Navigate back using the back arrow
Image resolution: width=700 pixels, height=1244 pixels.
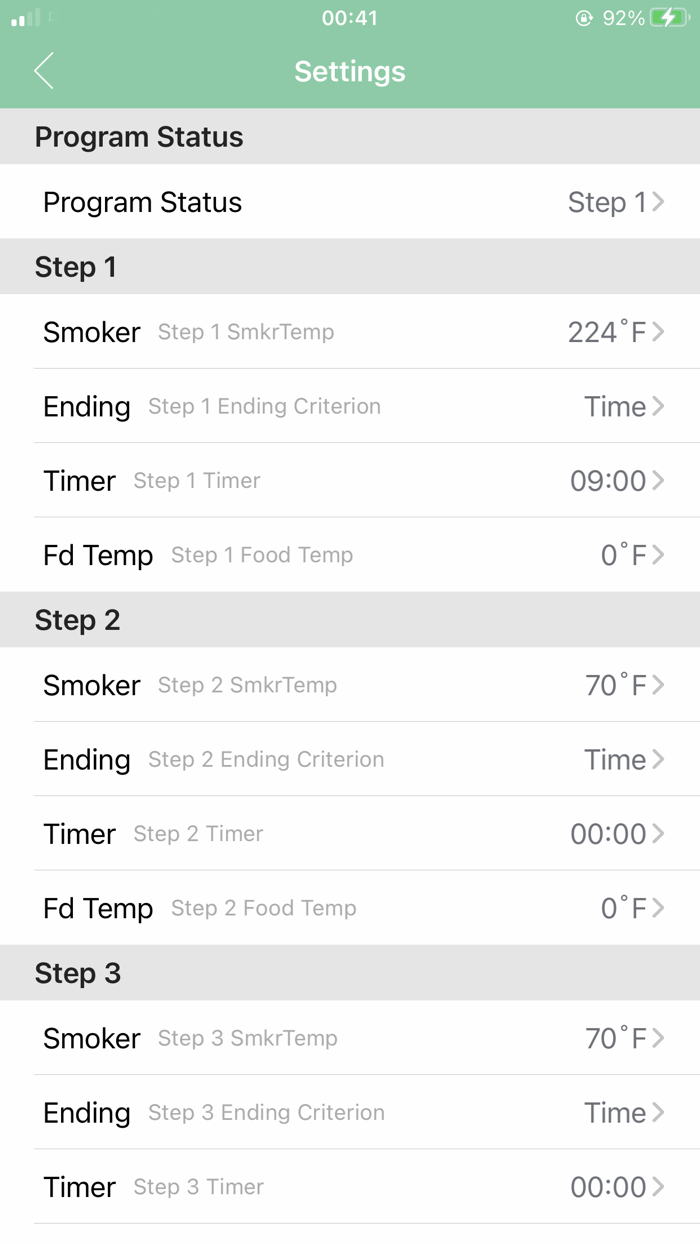(43, 71)
